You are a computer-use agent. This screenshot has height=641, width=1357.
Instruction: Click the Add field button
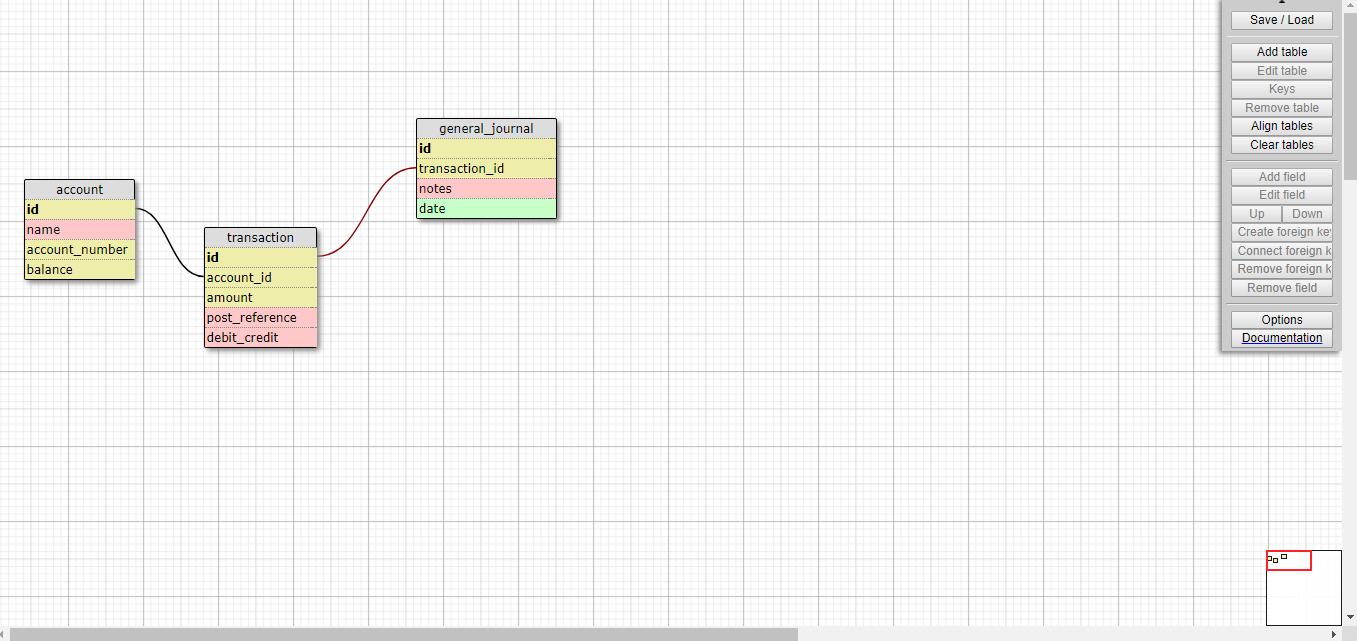click(1281, 177)
